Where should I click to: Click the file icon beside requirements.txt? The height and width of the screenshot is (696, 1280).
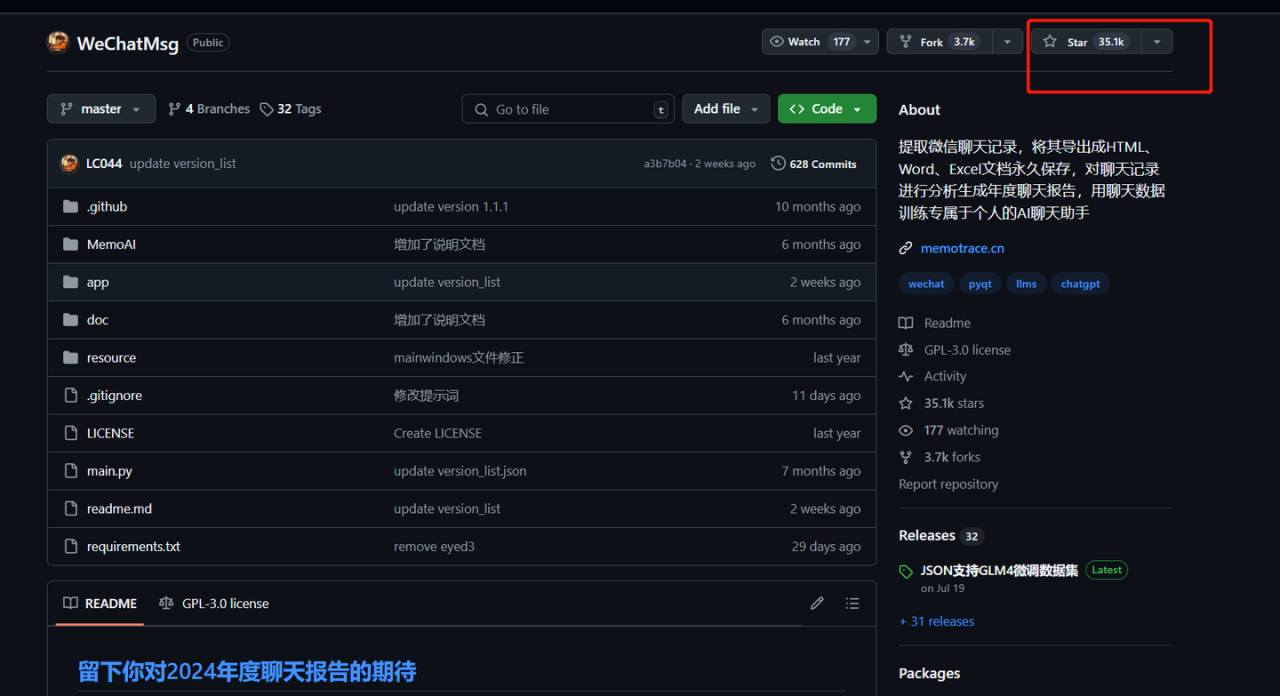click(x=70, y=546)
